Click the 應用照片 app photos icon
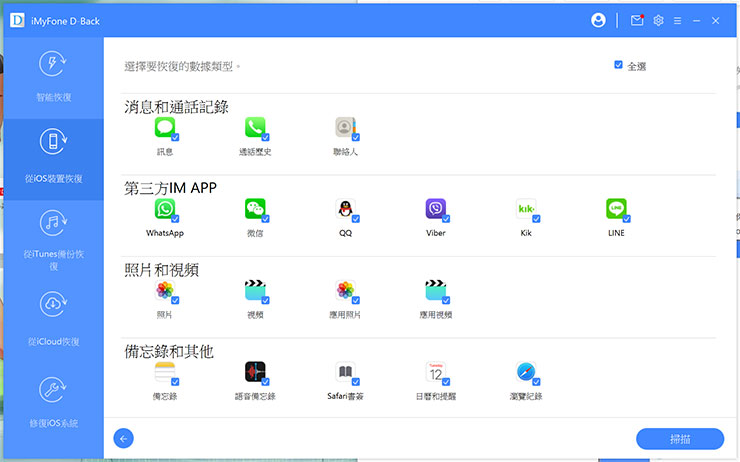The width and height of the screenshot is (740, 462). click(345, 290)
